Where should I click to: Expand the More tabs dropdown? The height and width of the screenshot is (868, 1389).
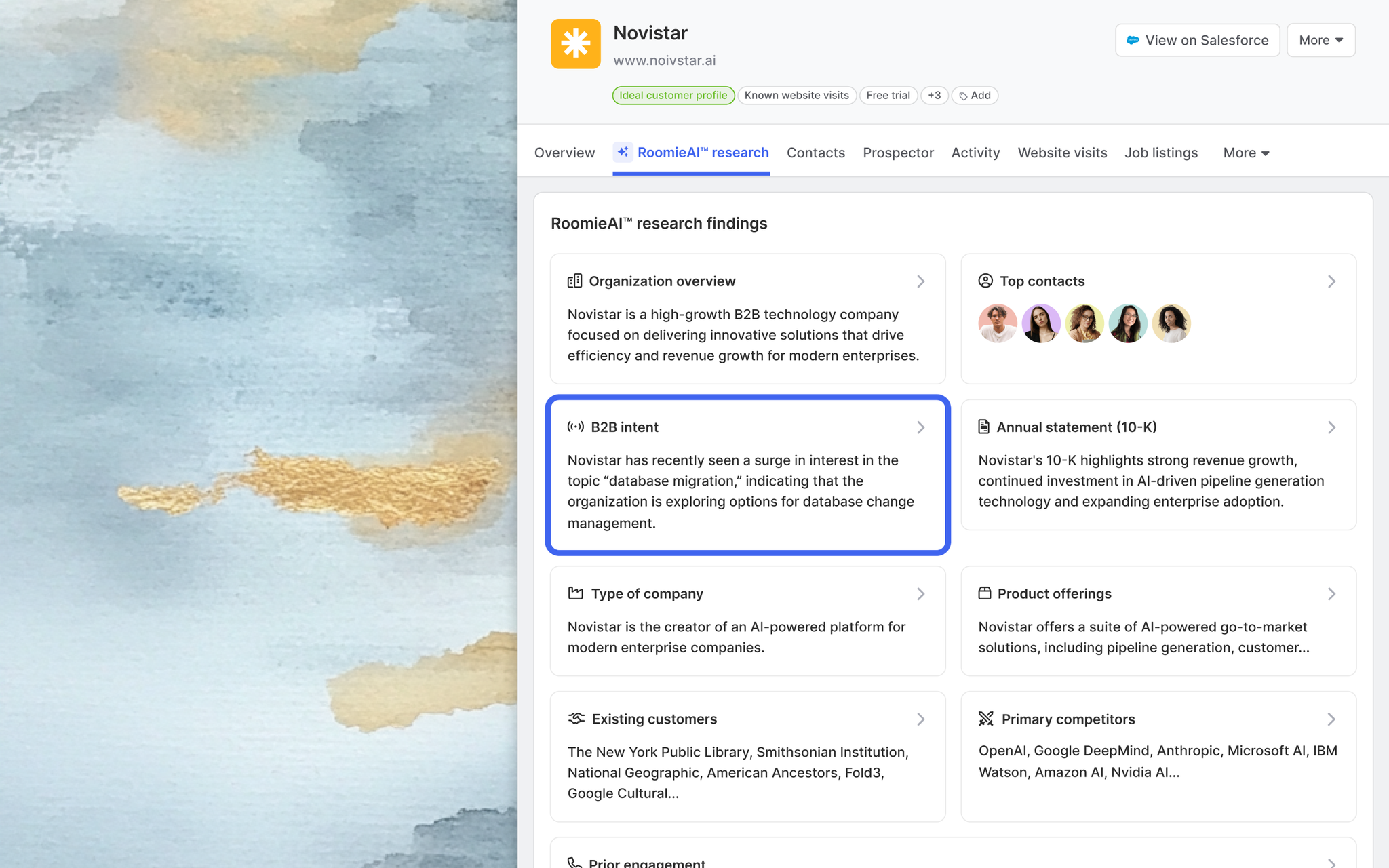1246,153
